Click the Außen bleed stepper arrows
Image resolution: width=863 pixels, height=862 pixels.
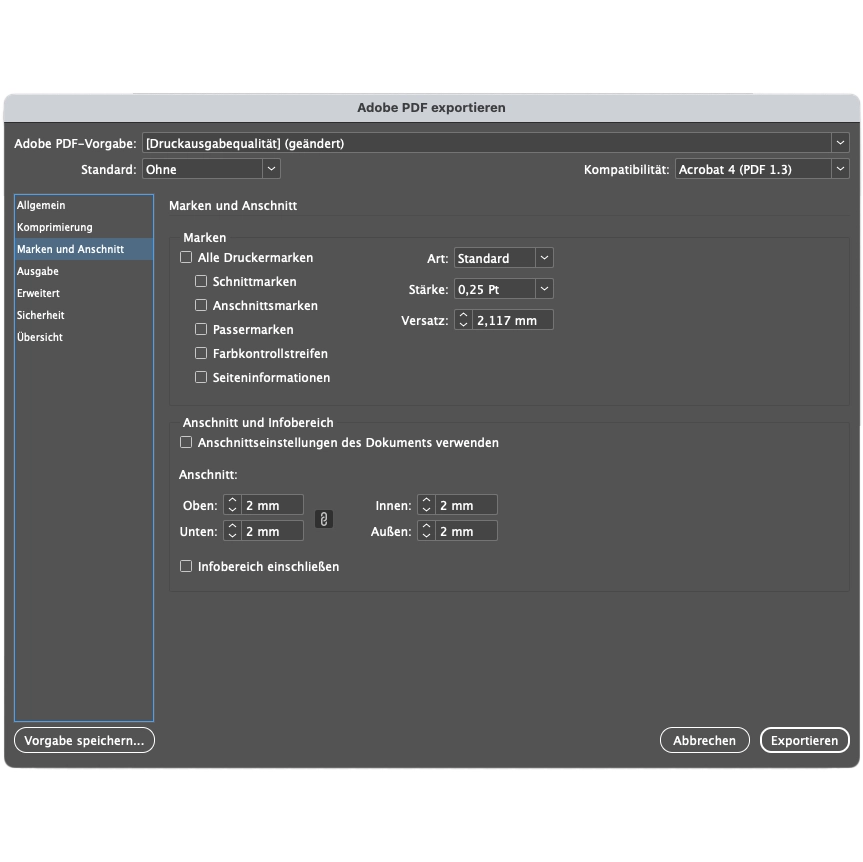pos(427,531)
